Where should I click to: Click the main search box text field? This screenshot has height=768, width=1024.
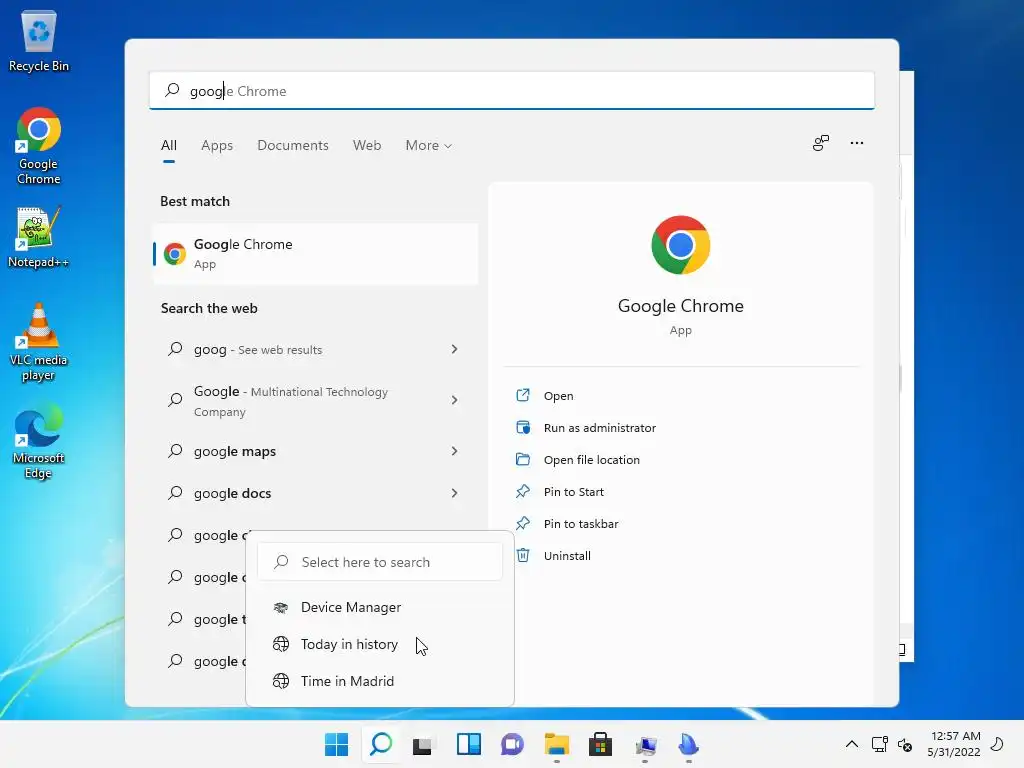click(x=511, y=91)
